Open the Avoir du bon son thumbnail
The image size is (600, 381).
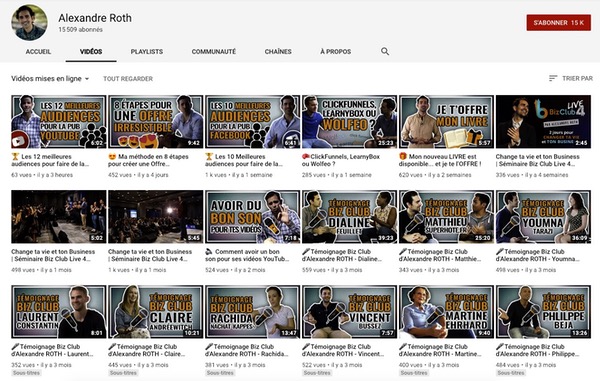(253, 217)
